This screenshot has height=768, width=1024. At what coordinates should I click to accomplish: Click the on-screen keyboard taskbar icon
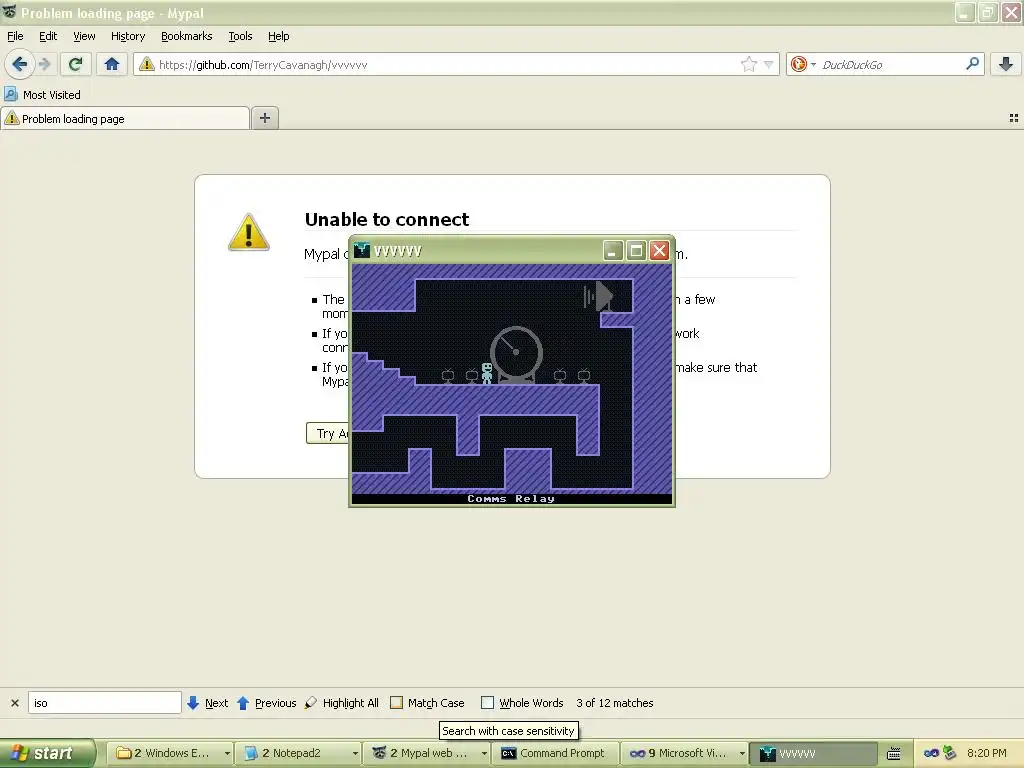point(893,754)
